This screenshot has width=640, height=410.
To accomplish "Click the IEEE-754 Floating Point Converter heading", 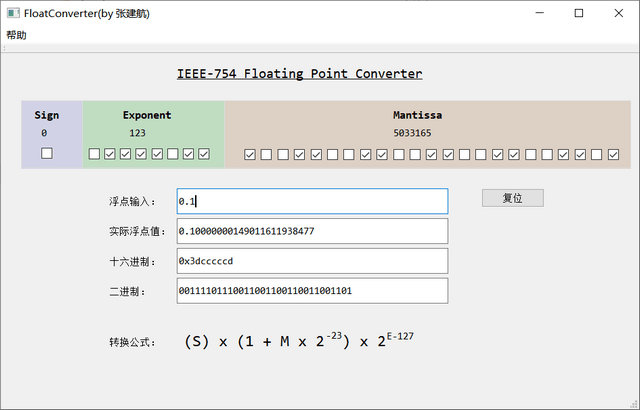I will click(299, 74).
